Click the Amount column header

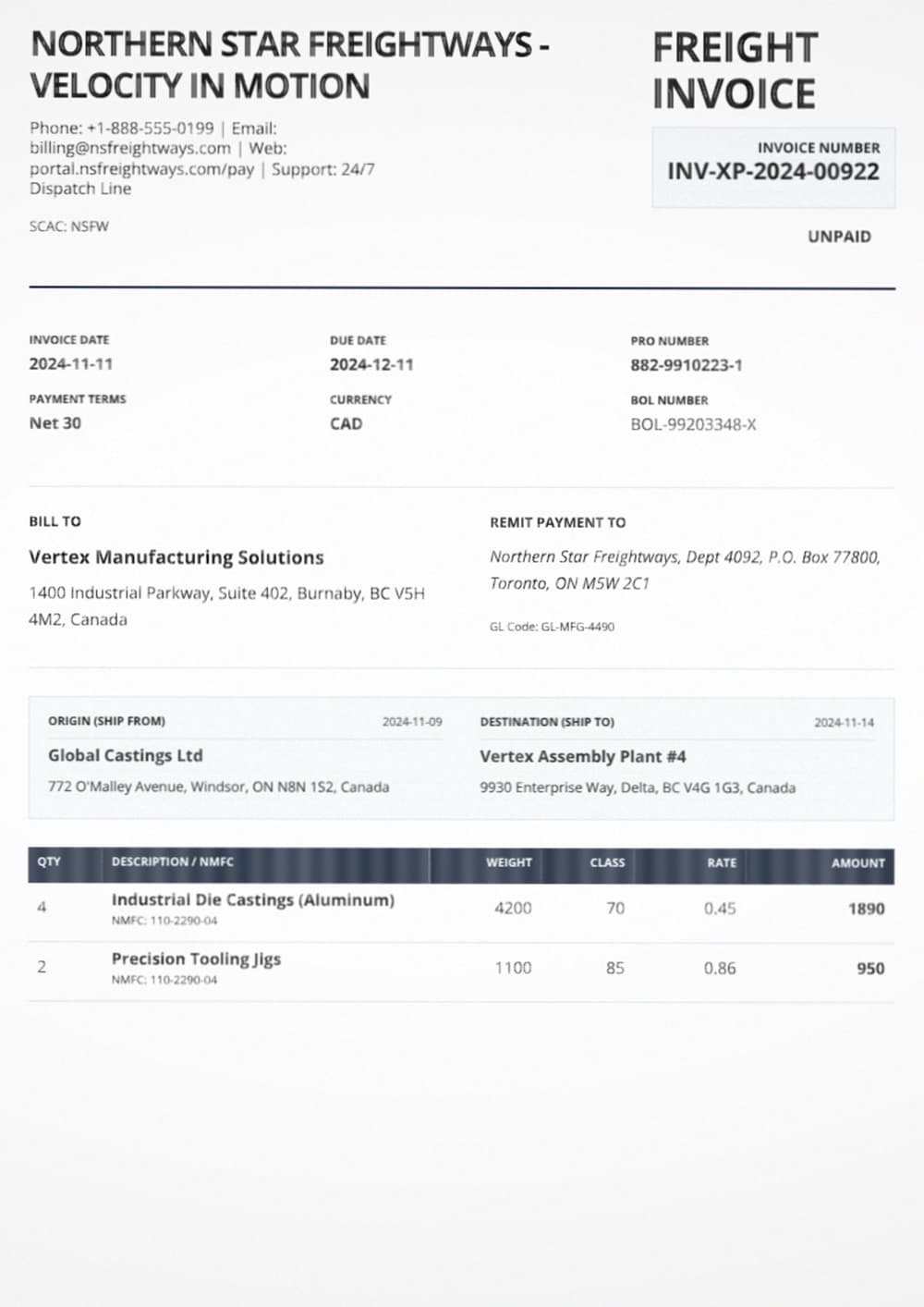click(x=857, y=863)
